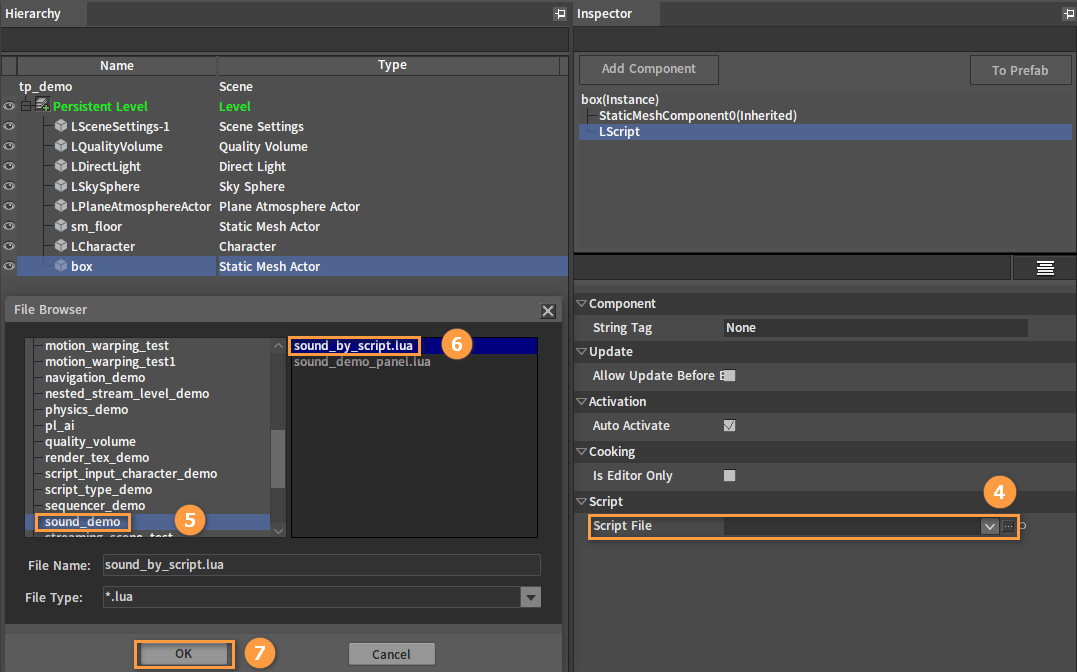1077x672 pixels.
Task: Click the LCharacter cube icon
Action: pyautogui.click(x=61, y=245)
